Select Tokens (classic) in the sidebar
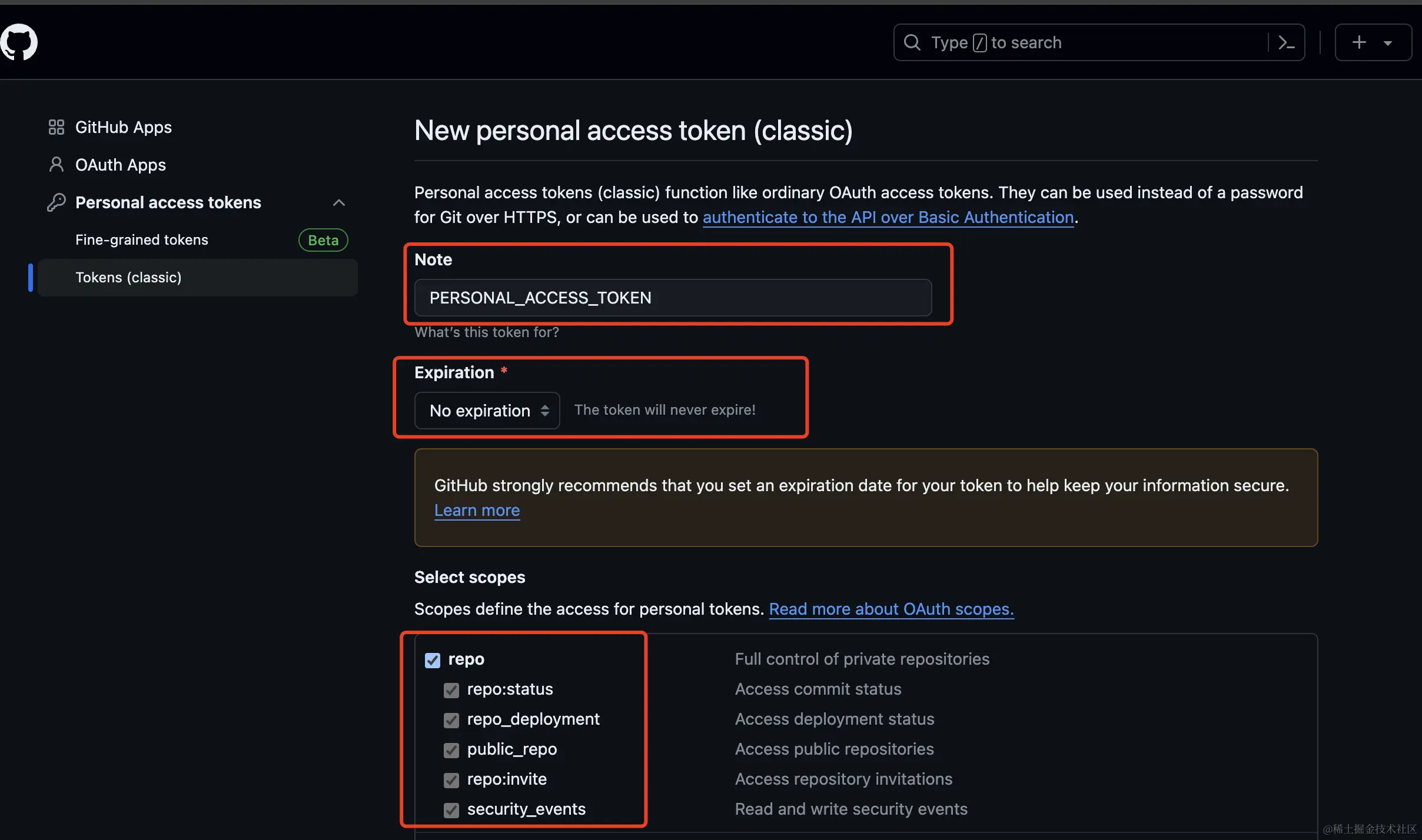This screenshot has width=1422, height=840. coord(128,277)
